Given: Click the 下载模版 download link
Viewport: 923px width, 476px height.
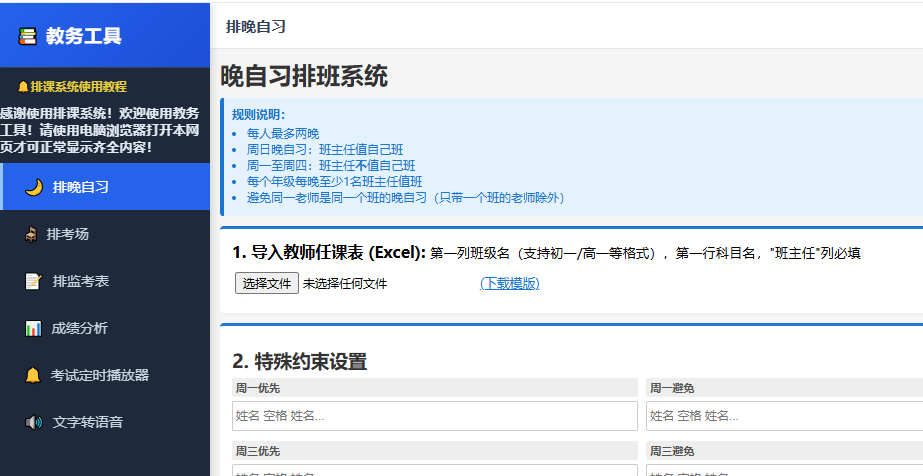Looking at the screenshot, I should coord(510,284).
